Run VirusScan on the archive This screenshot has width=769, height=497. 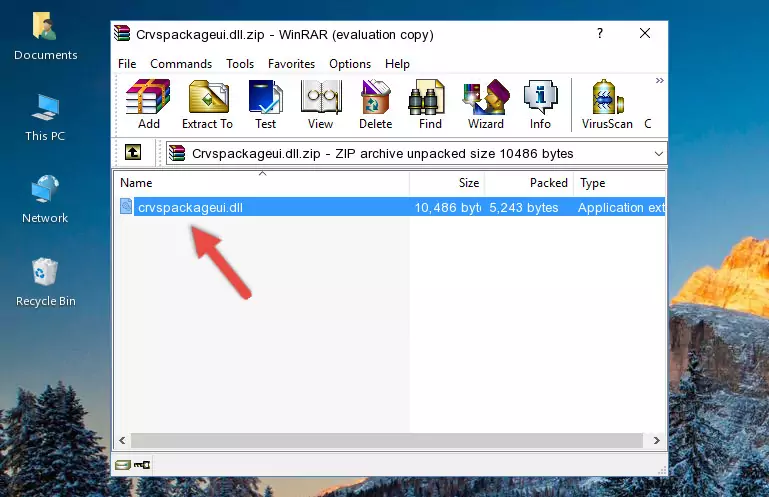coord(607,104)
